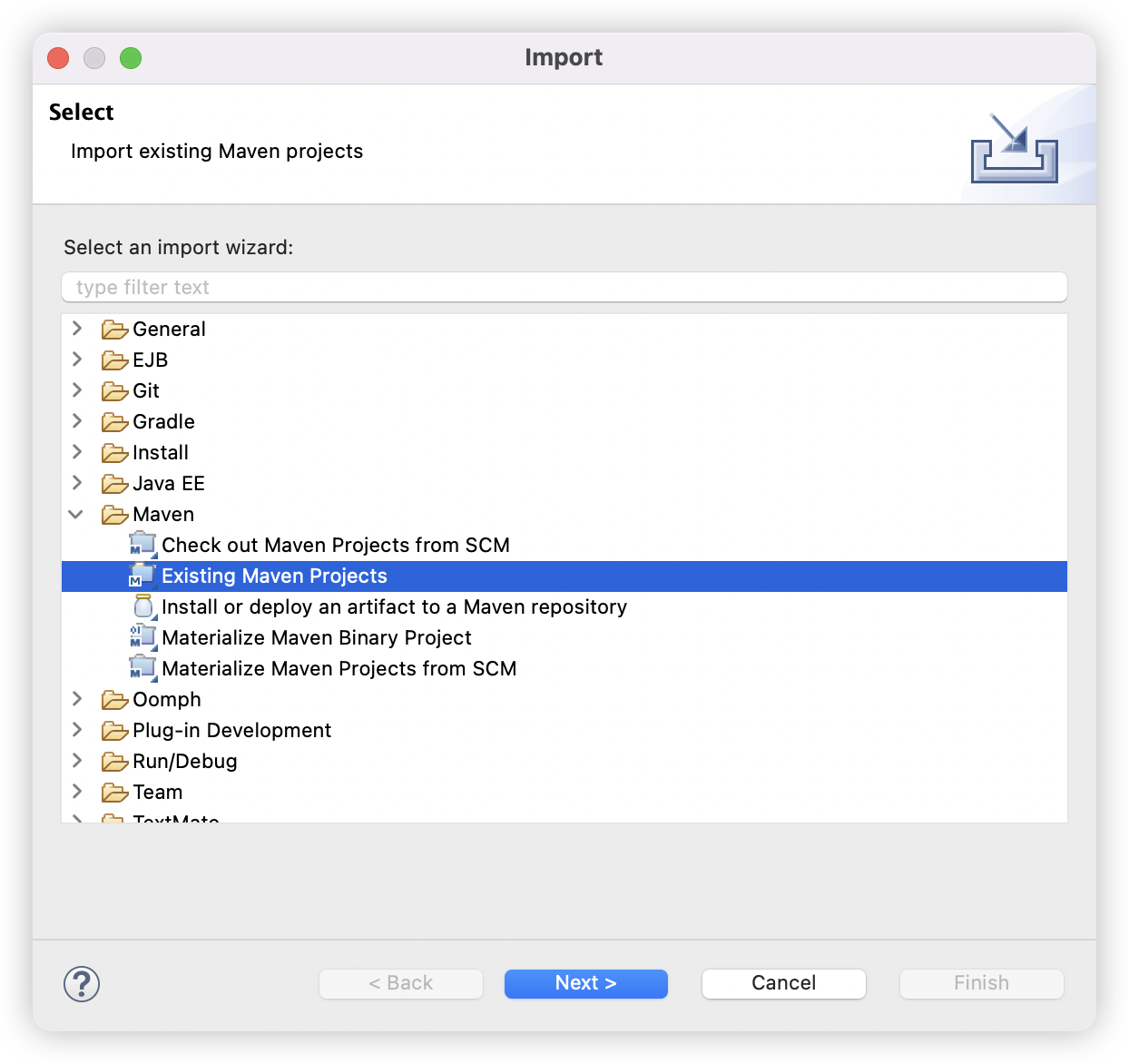Select the Run/Debug label
Image resolution: width=1129 pixels, height=1064 pixels.
pos(185,762)
